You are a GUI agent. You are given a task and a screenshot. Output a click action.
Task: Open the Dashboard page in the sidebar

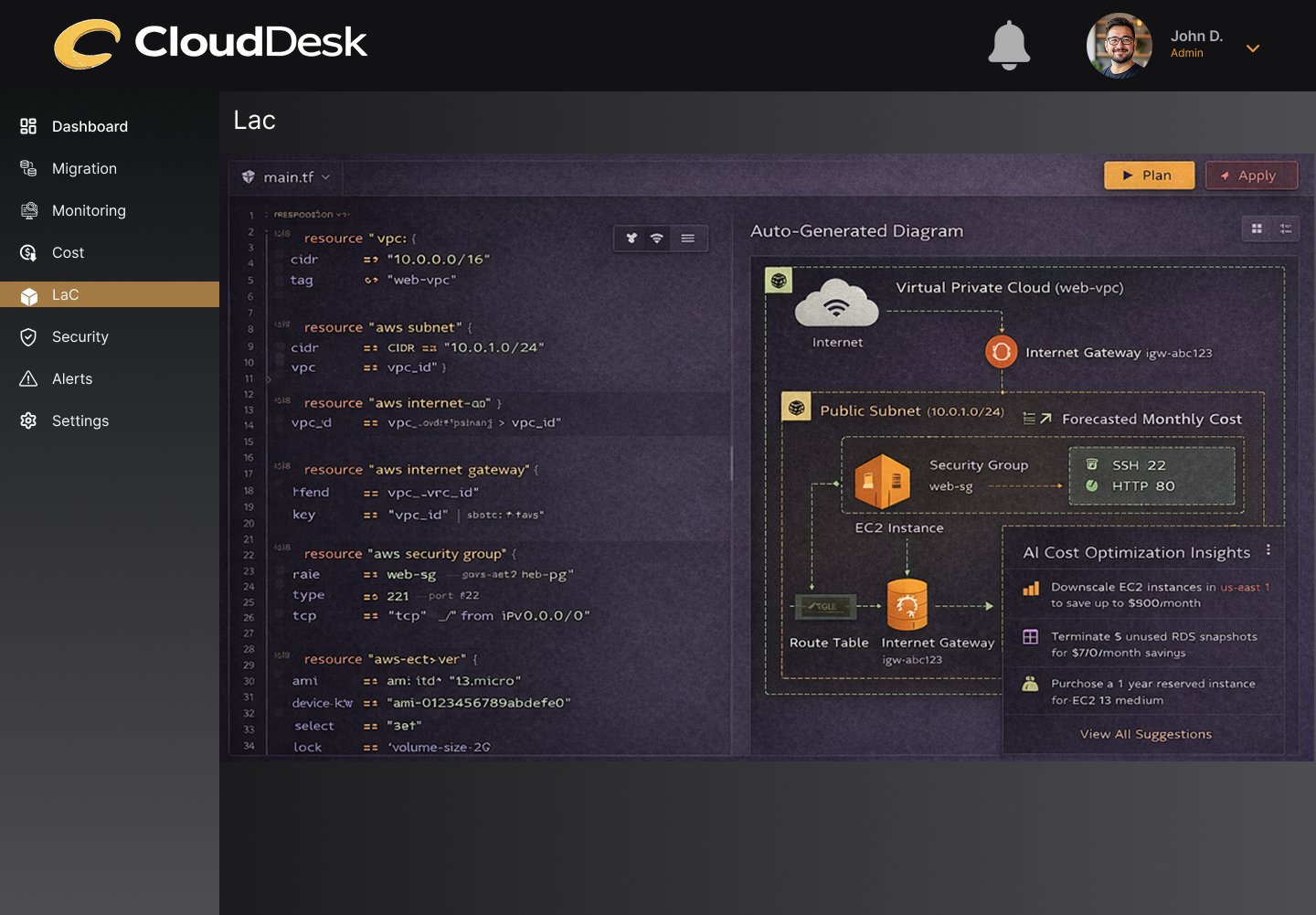[x=90, y=126]
